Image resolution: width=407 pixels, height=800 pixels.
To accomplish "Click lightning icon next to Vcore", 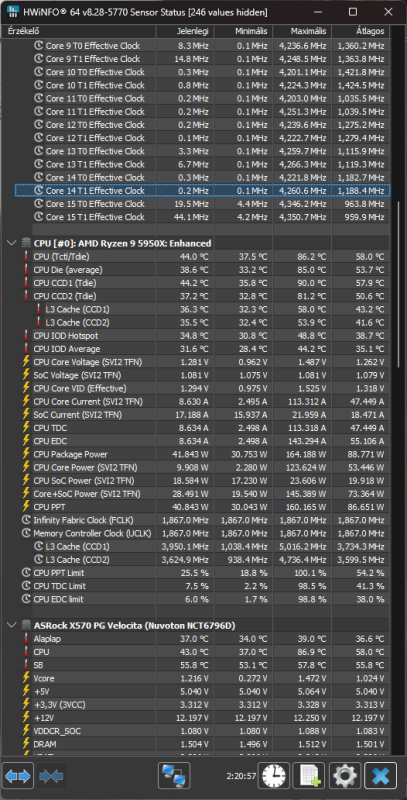I will click(26, 678).
